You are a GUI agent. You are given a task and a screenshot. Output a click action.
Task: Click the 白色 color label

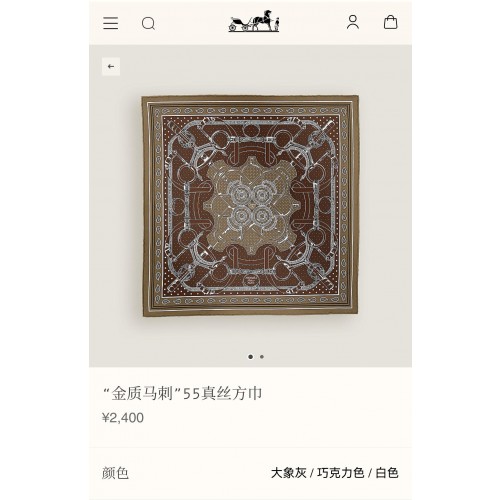point(387,473)
